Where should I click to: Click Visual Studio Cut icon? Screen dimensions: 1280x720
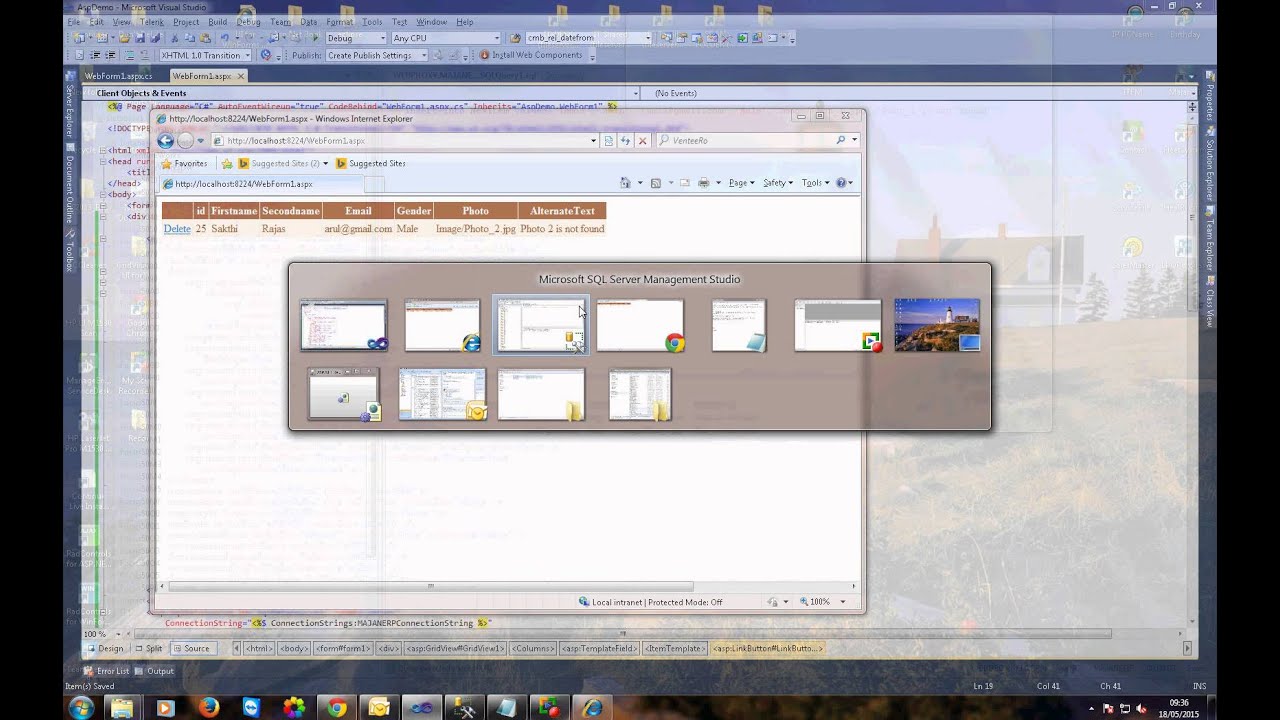175,38
